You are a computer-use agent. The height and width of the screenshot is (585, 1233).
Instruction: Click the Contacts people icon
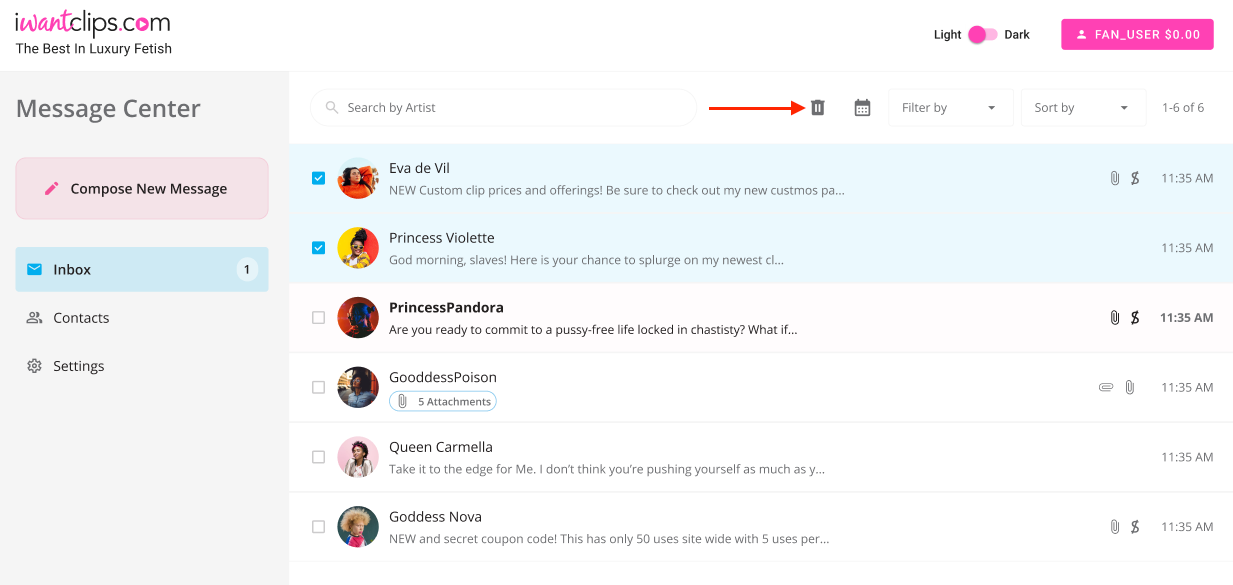35,318
